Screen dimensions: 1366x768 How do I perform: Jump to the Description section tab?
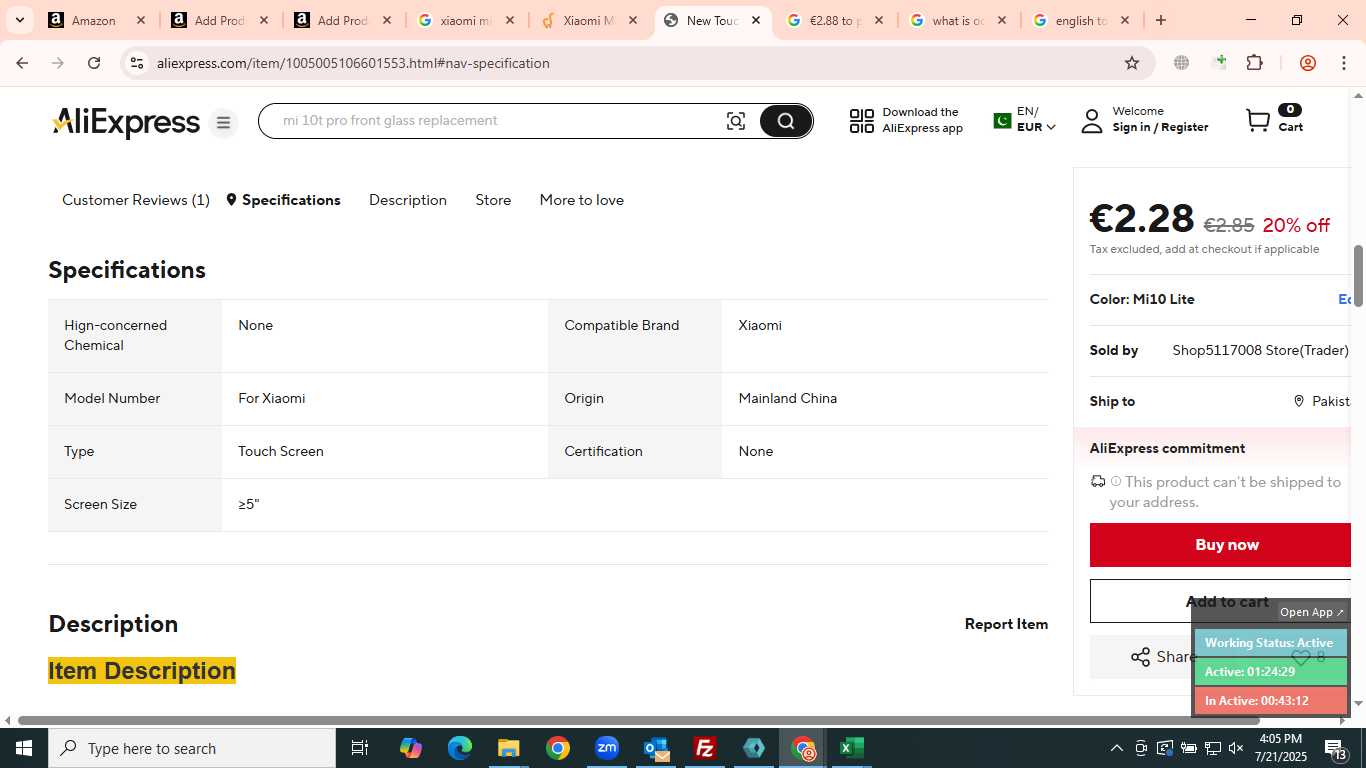(408, 200)
